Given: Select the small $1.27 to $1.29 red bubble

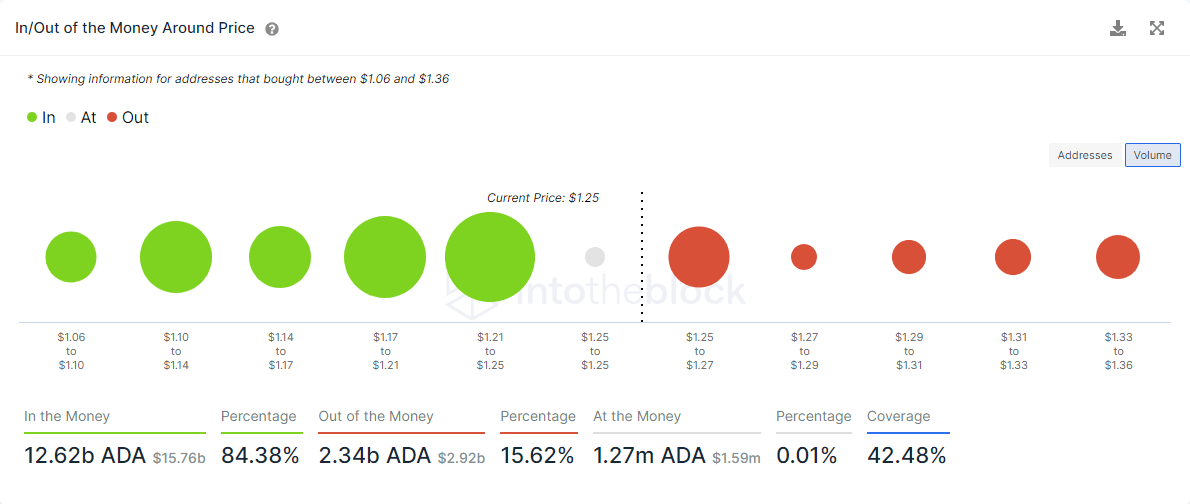Looking at the screenshot, I should click(804, 257).
